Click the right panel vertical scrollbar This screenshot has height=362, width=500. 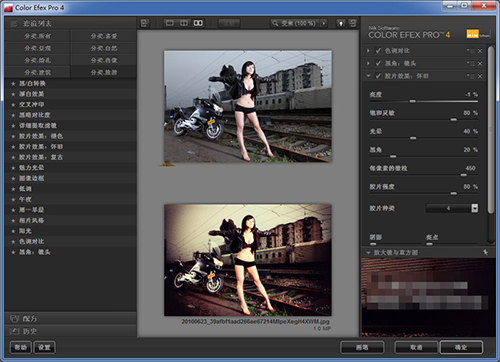click(490, 130)
